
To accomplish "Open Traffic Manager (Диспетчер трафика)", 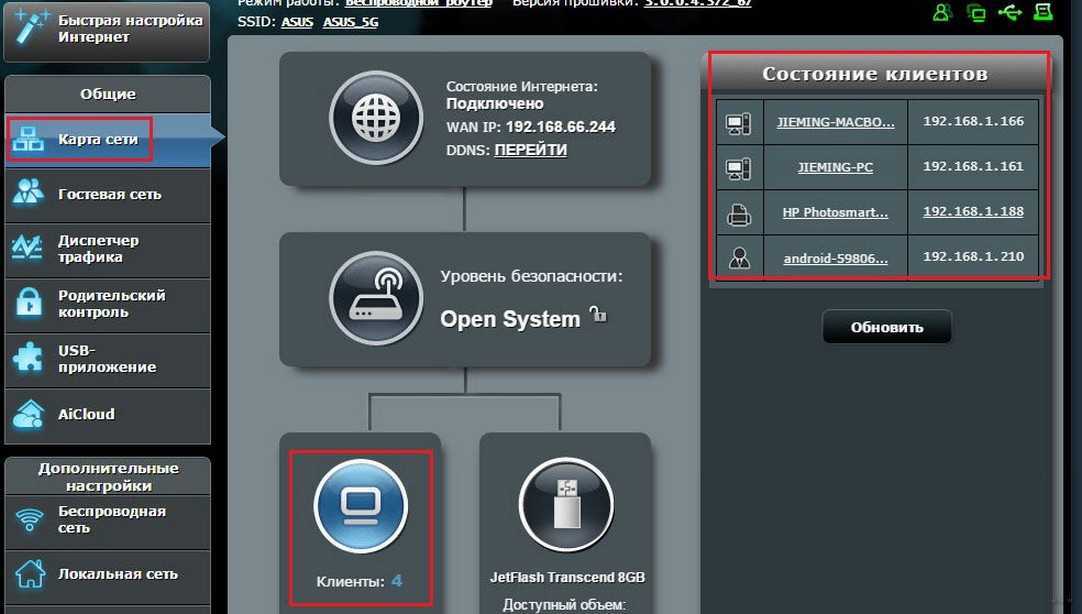I will click(98, 249).
